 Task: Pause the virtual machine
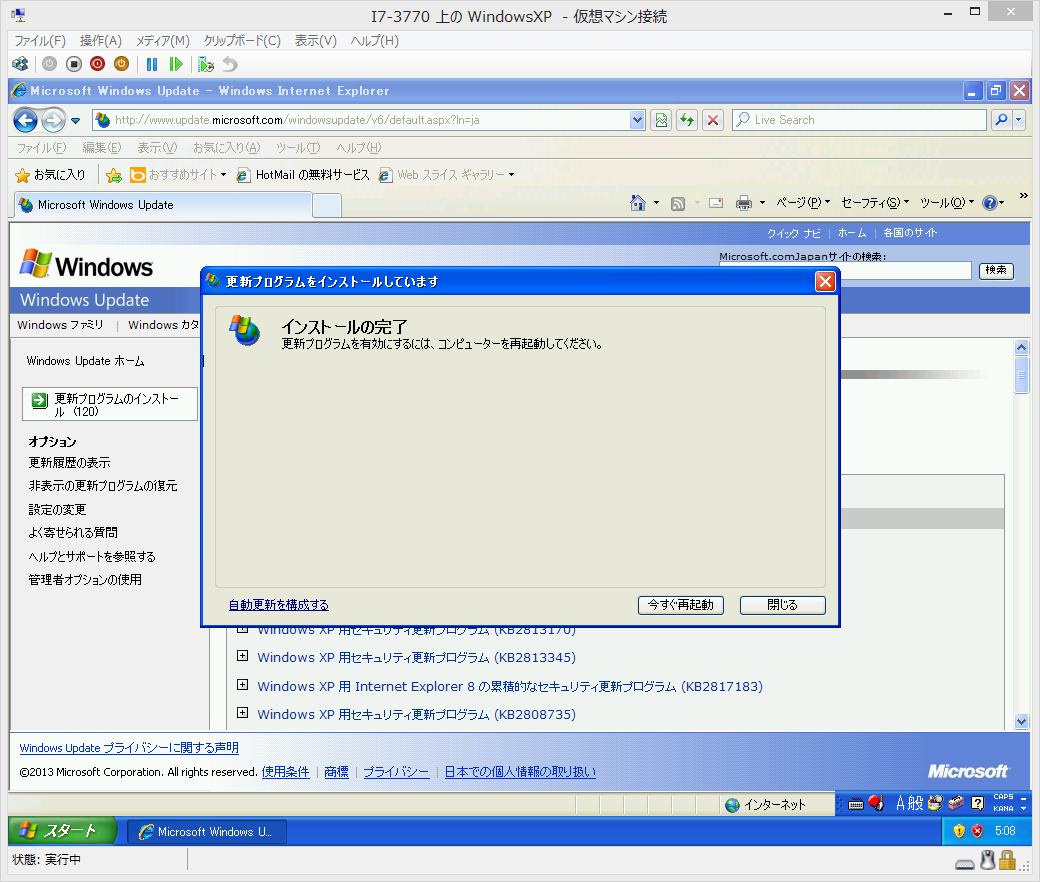[x=152, y=64]
